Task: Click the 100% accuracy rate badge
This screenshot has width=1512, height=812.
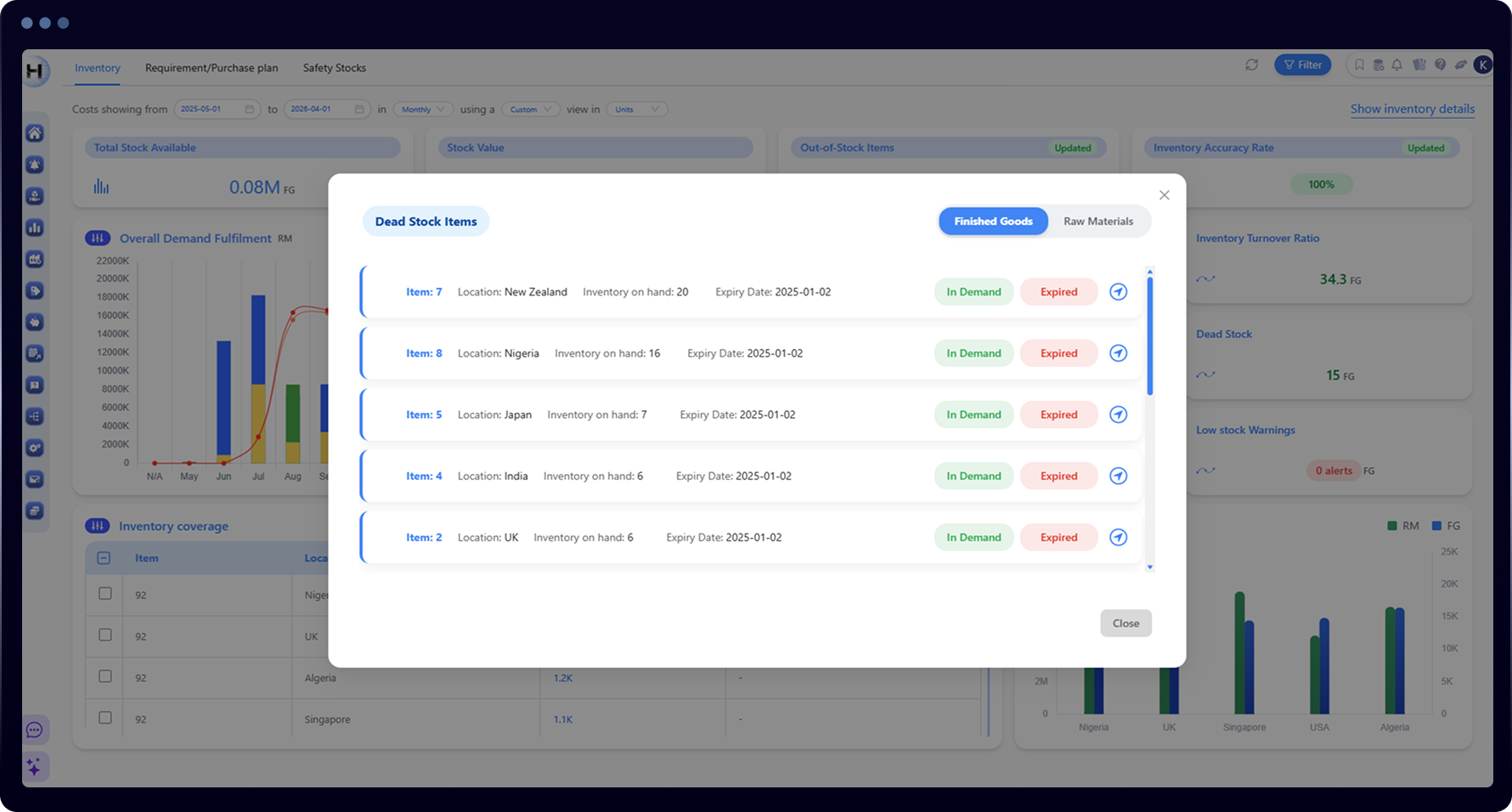Action: [1321, 184]
